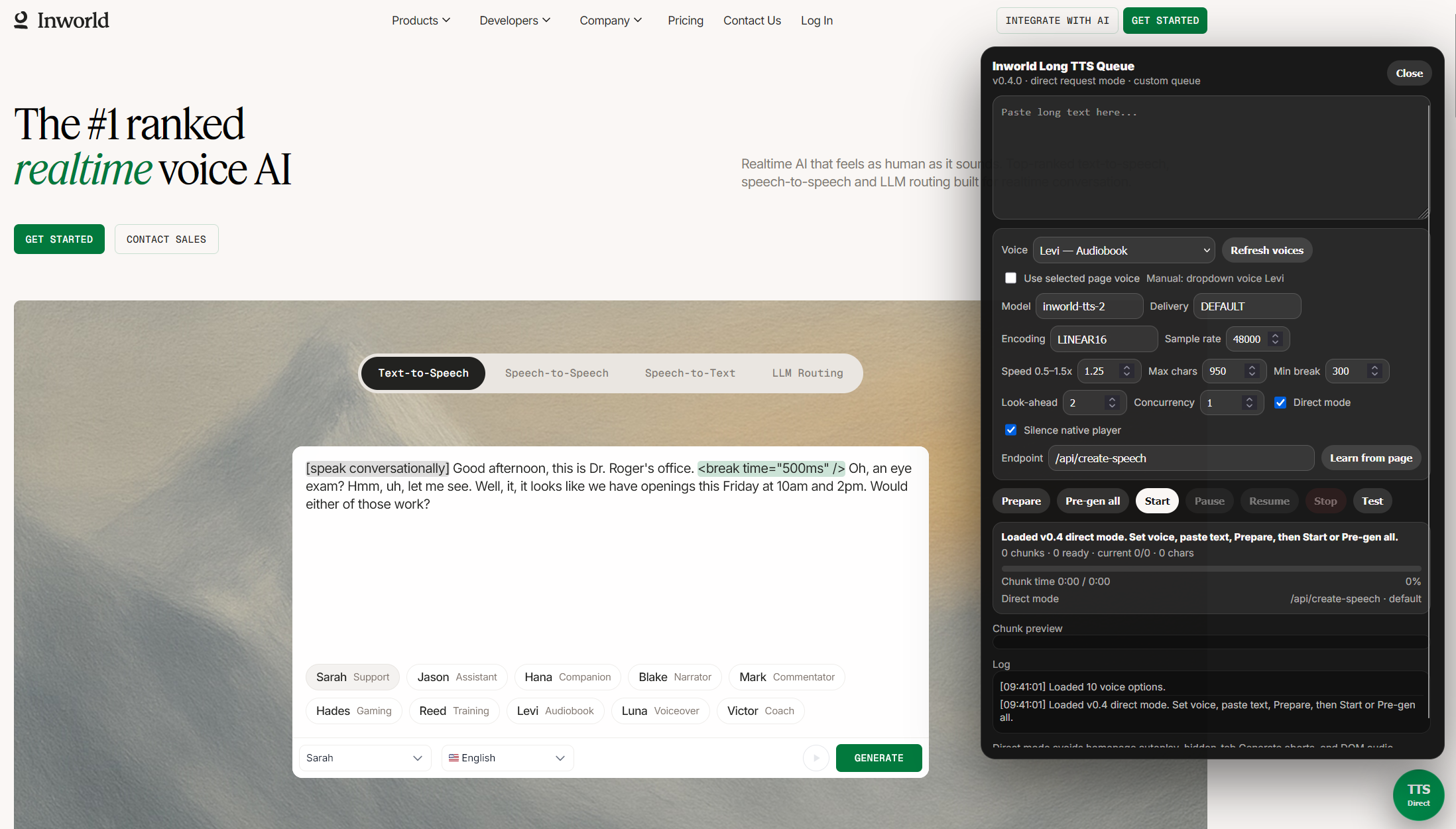Select the Victor Coach voice chip
Screen dimensions: 1456x829
tap(760, 711)
